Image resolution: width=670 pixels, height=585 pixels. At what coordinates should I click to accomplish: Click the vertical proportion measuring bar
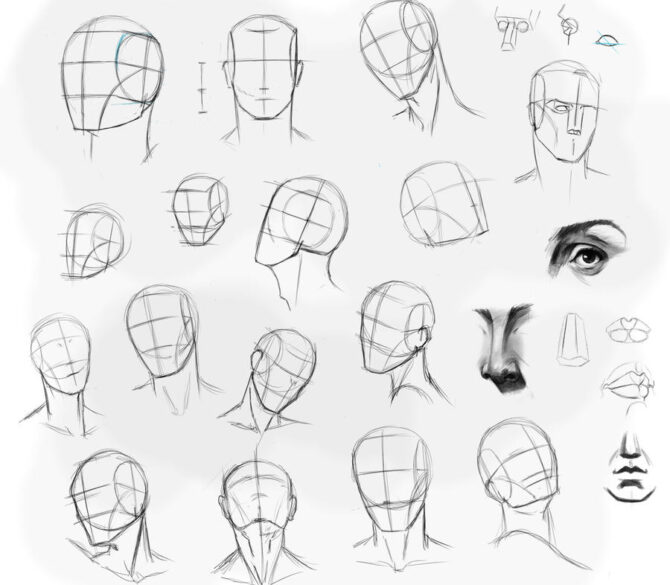click(202, 88)
